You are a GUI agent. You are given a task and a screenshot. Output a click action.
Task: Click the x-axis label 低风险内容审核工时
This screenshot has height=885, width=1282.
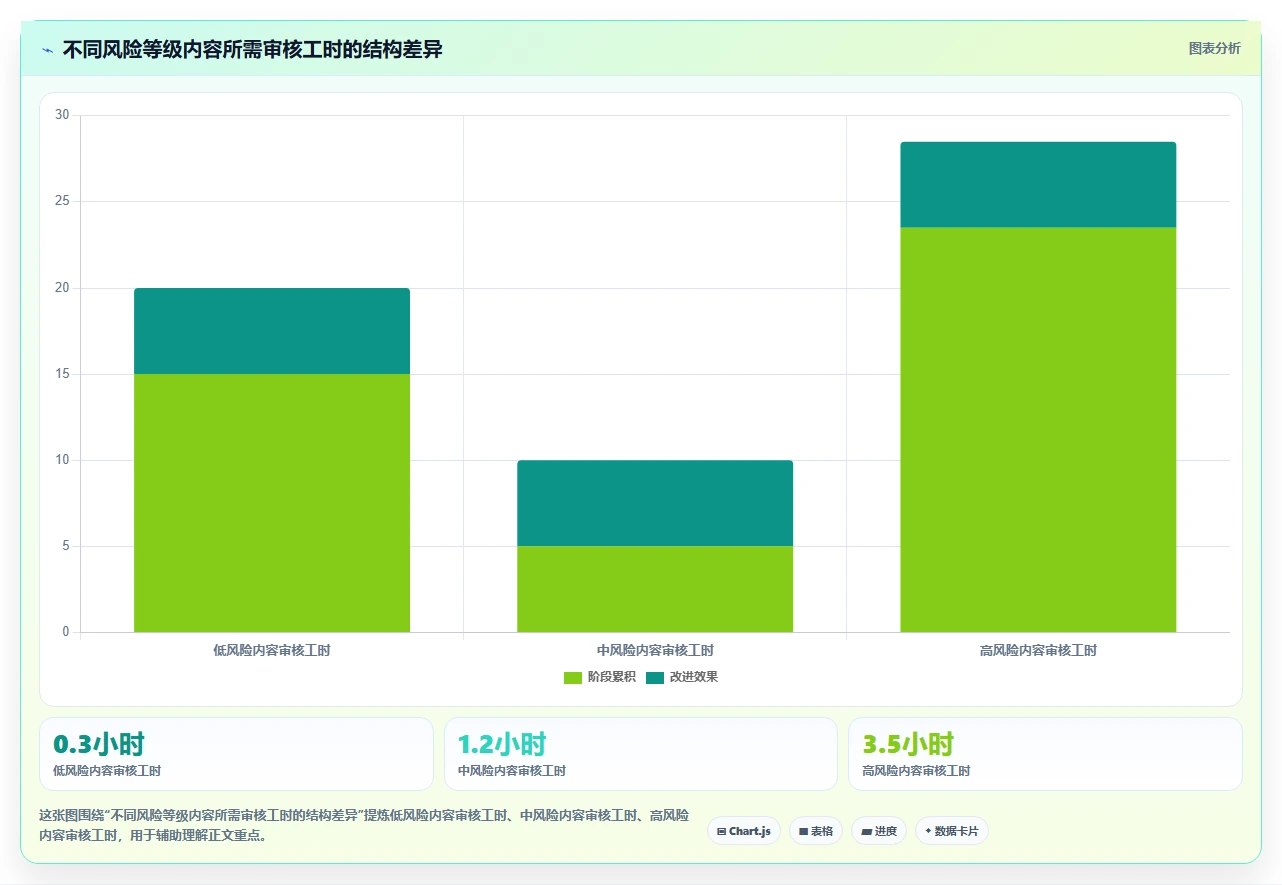click(x=272, y=650)
